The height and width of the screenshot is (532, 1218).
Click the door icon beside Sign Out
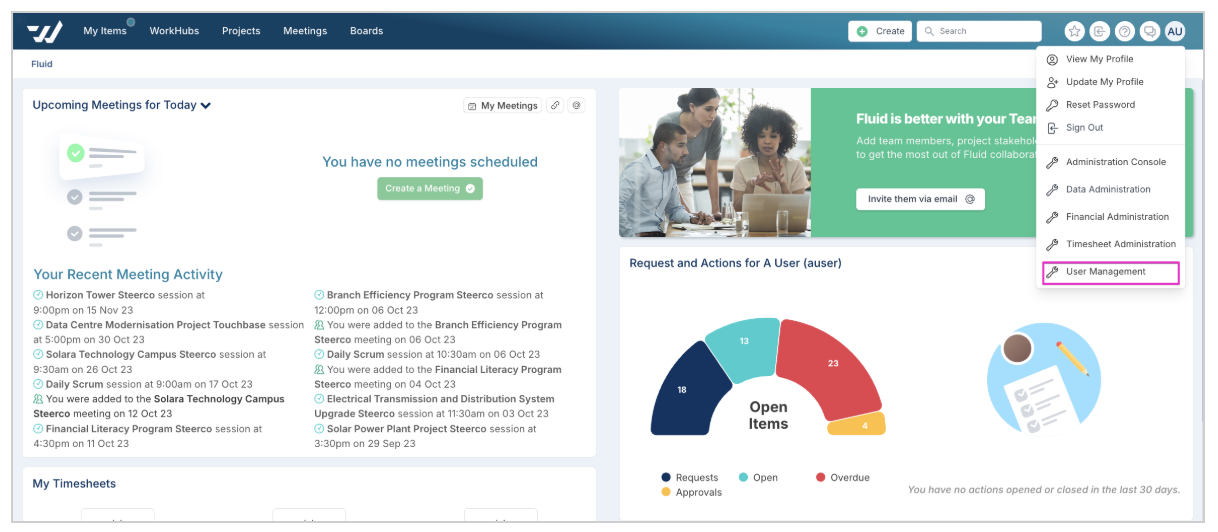(x=1052, y=128)
